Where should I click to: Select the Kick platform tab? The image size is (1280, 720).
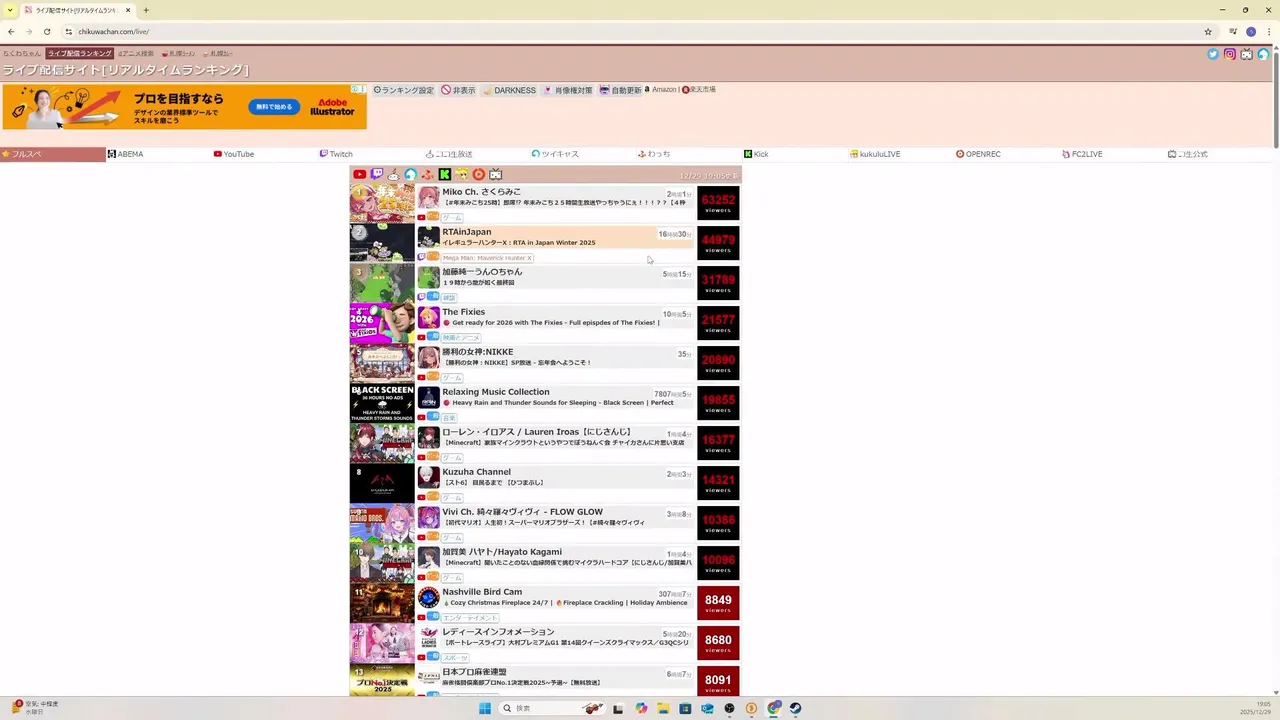795,154
